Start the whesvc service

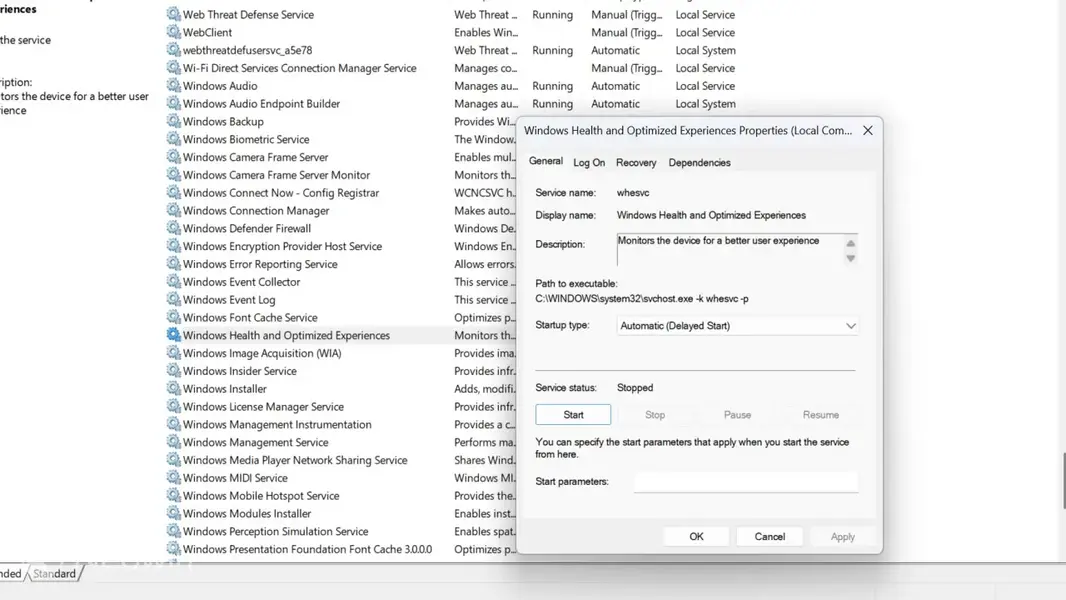(x=573, y=414)
